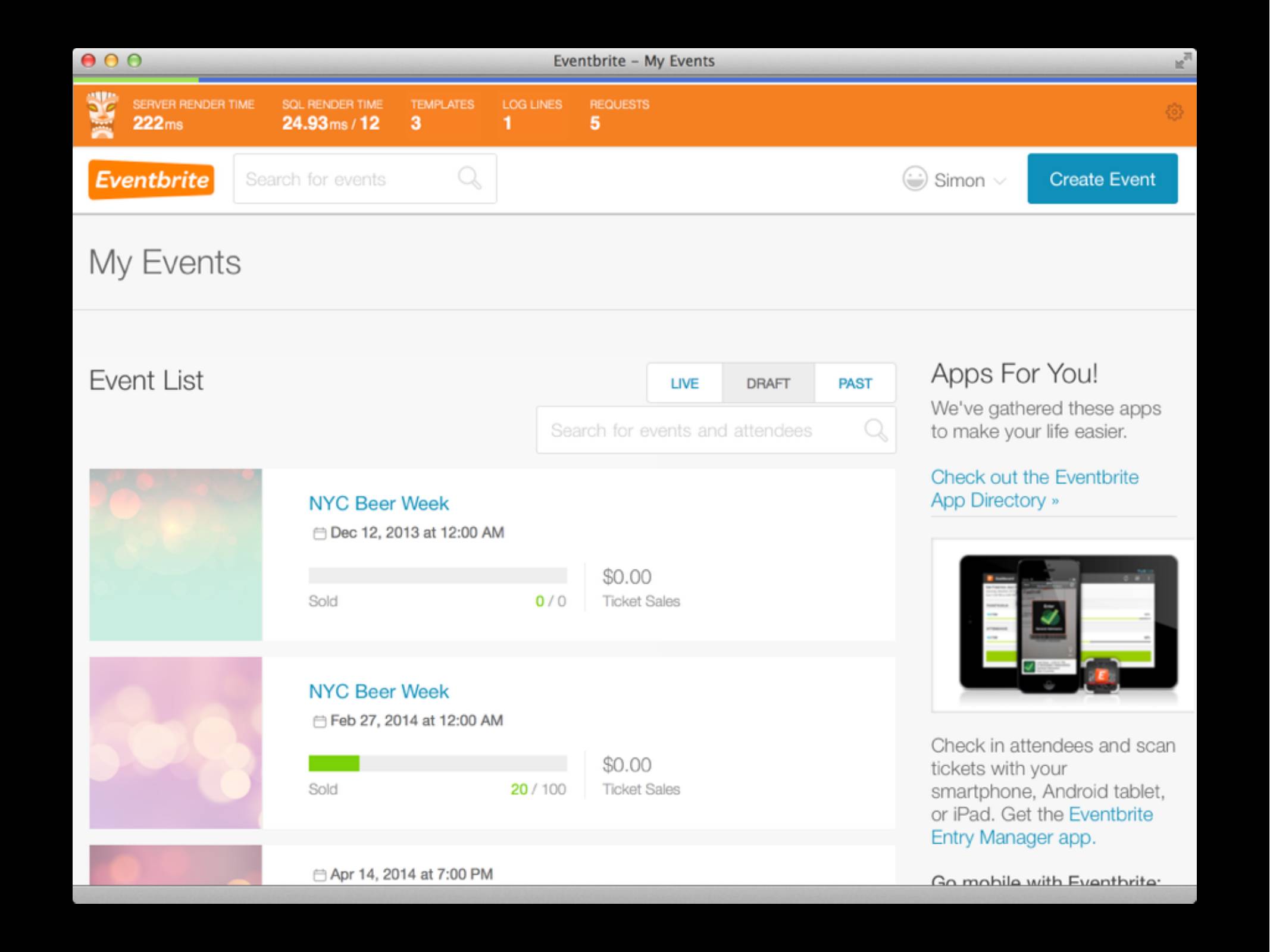The width and height of the screenshot is (1270, 952).
Task: Click the 'My Events' page heading
Action: (x=165, y=262)
